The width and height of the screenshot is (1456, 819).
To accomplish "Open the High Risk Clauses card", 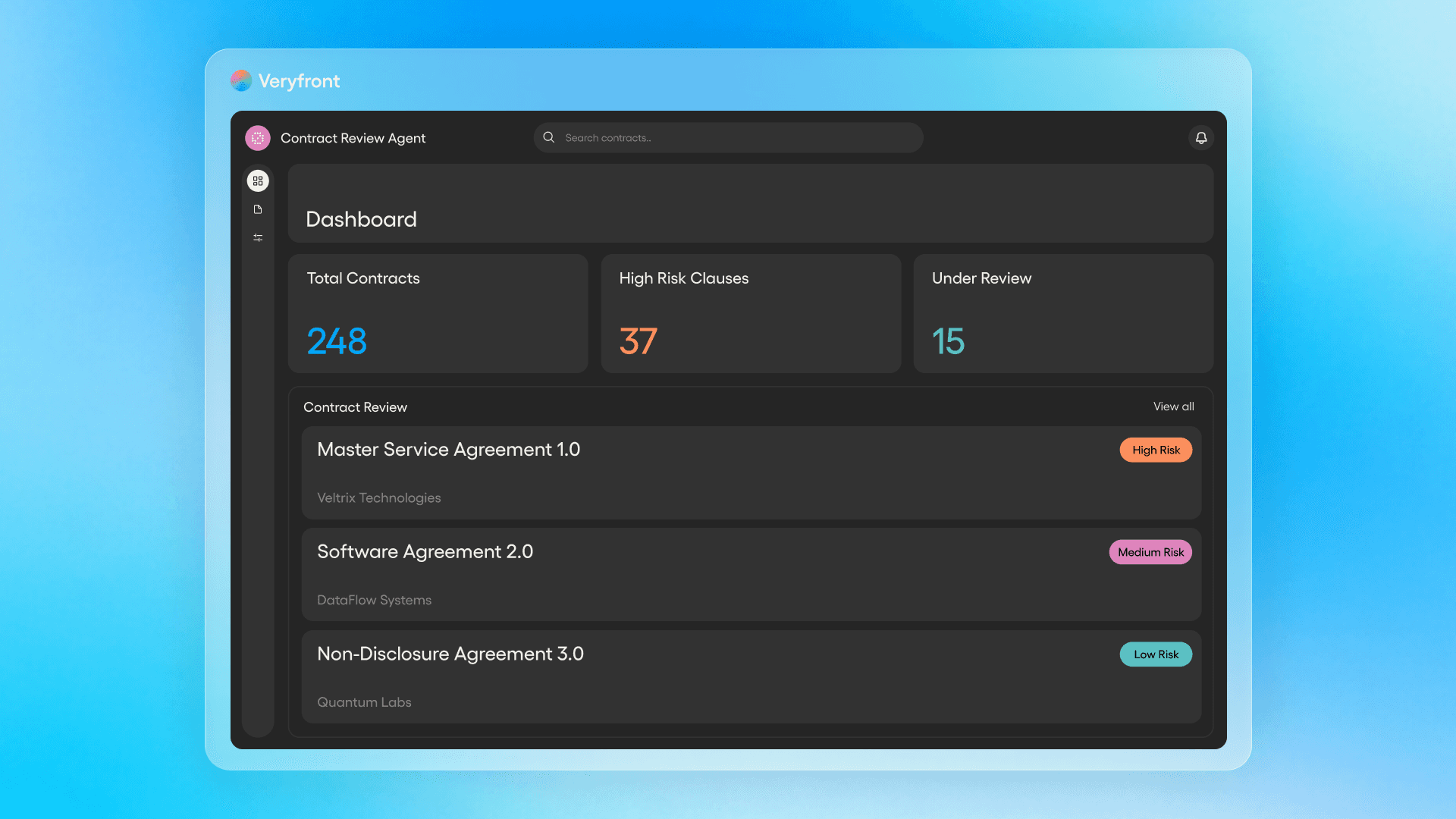I will click(x=751, y=313).
